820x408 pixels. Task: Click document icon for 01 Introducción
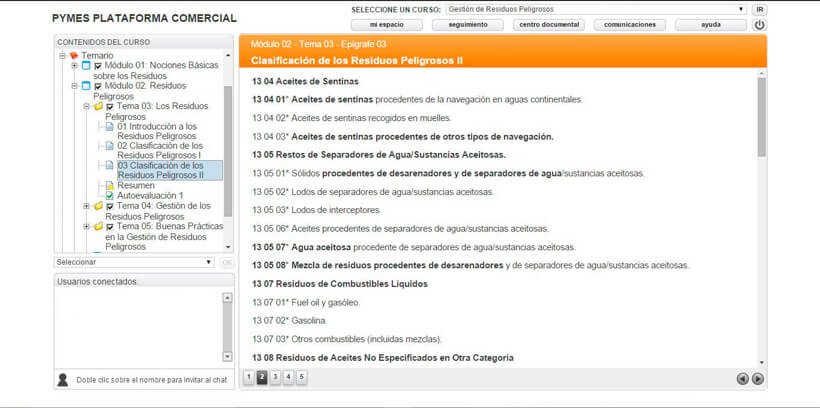[109, 127]
